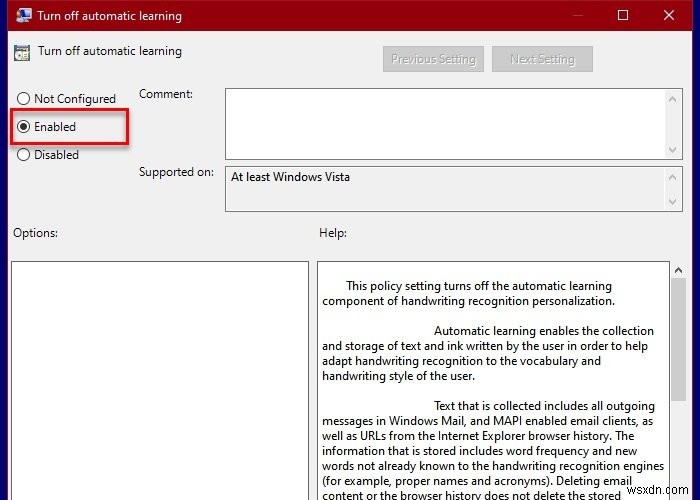The height and width of the screenshot is (500, 700).
Task: Click the Previous Setting button
Action: [x=433, y=59]
